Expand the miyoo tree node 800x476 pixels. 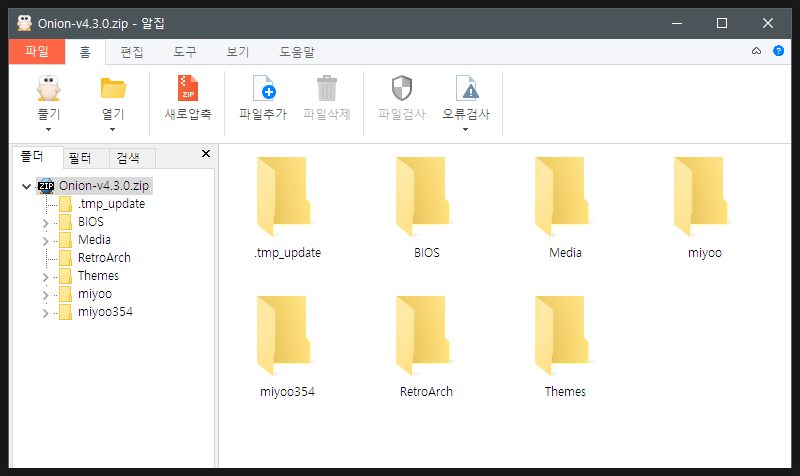click(45, 295)
